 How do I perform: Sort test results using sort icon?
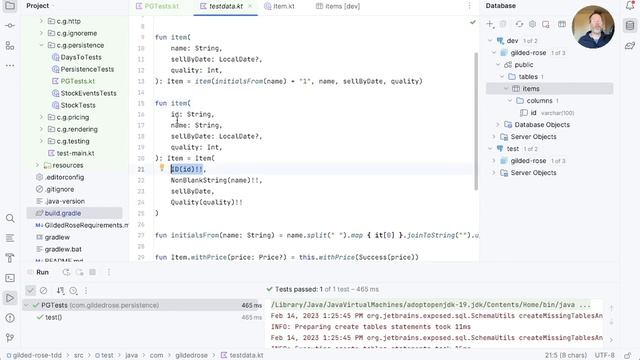pos(60,291)
